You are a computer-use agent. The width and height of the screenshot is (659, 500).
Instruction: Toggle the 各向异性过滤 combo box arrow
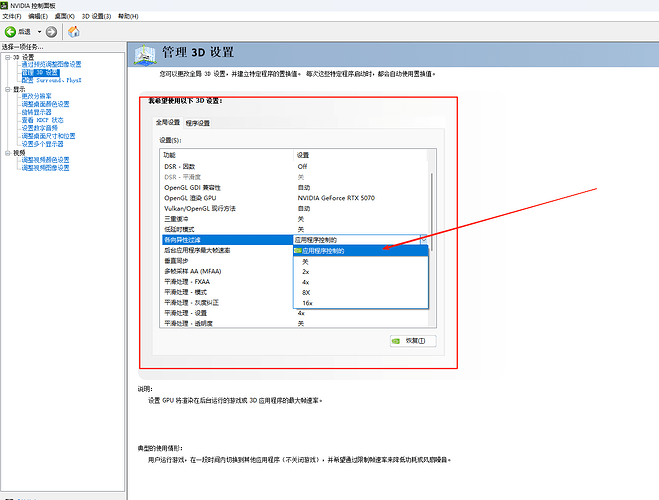click(x=424, y=240)
